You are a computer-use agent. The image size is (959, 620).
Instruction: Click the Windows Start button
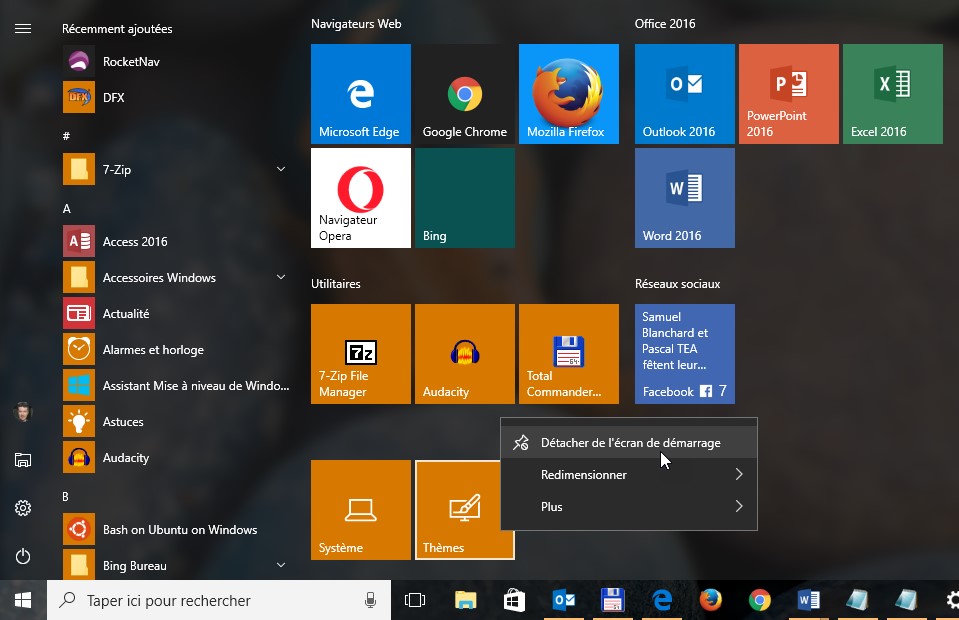tap(23, 600)
